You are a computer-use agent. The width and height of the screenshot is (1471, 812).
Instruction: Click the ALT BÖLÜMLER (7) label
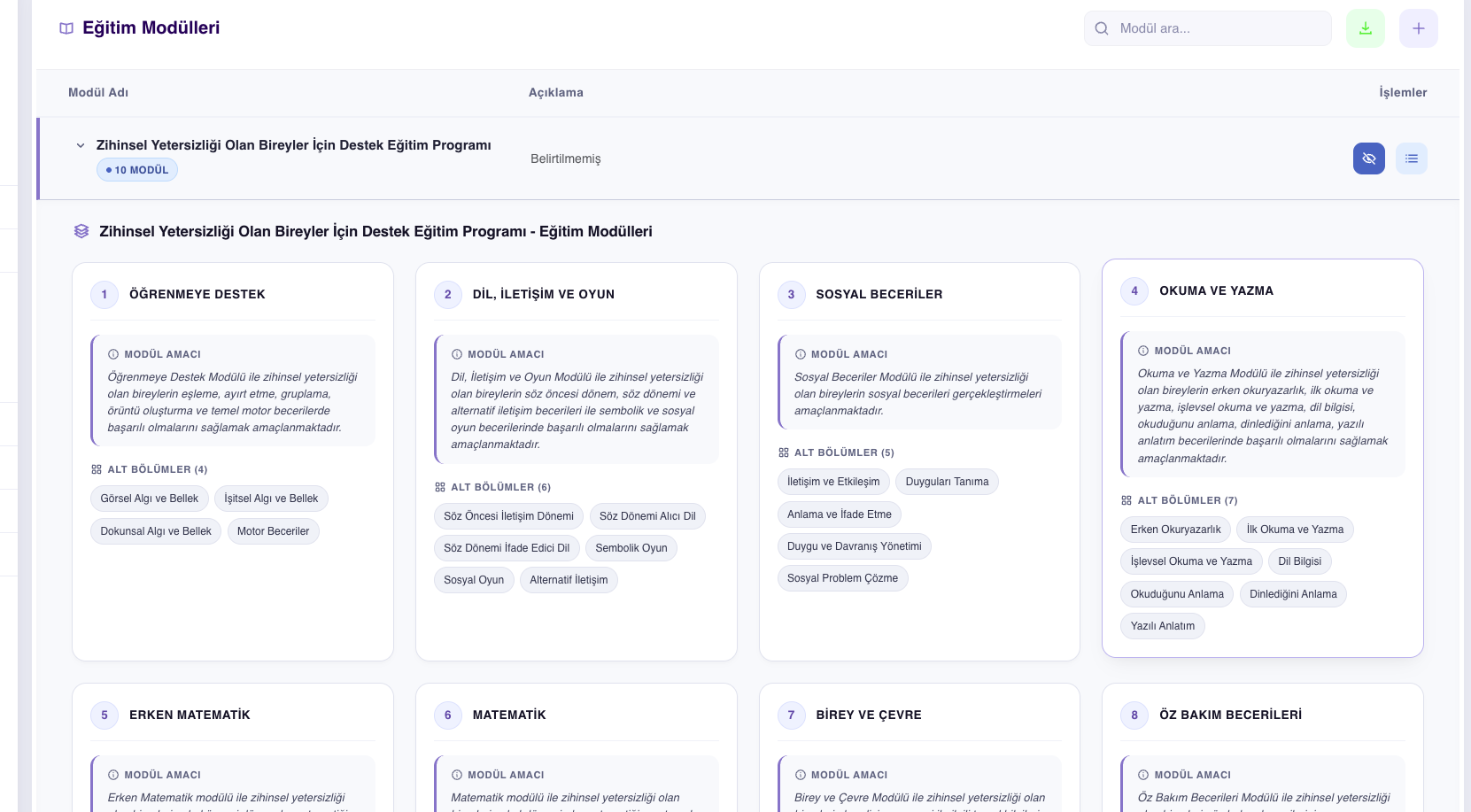click(1188, 500)
